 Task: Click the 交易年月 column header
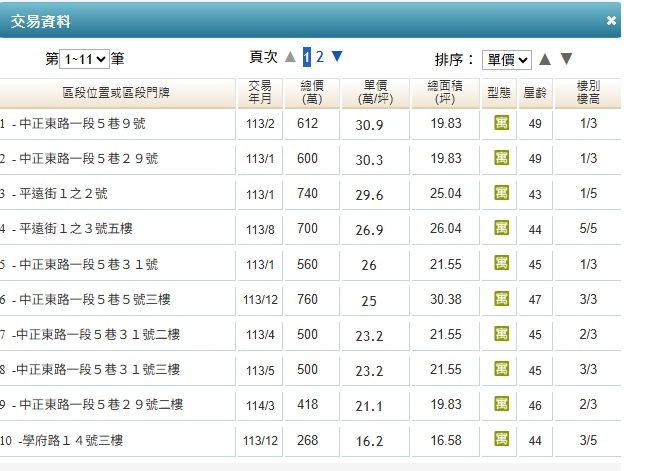click(x=260, y=93)
